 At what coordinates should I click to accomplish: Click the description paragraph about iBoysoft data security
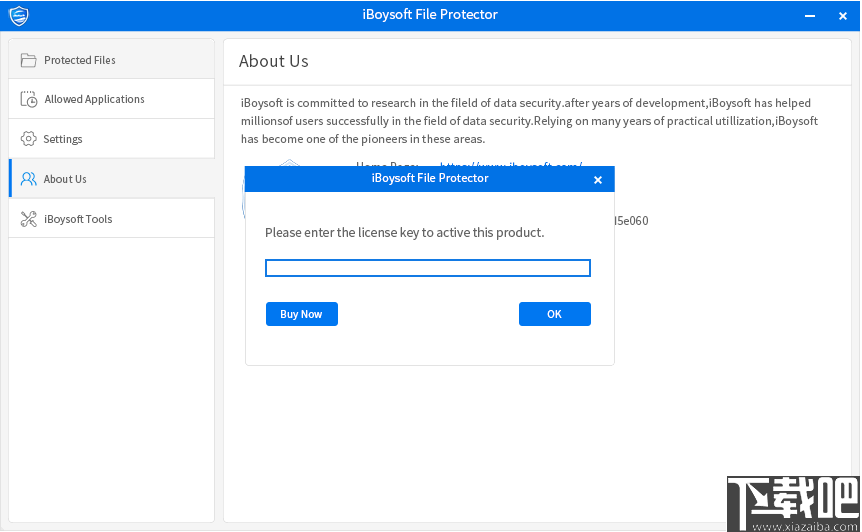529,121
